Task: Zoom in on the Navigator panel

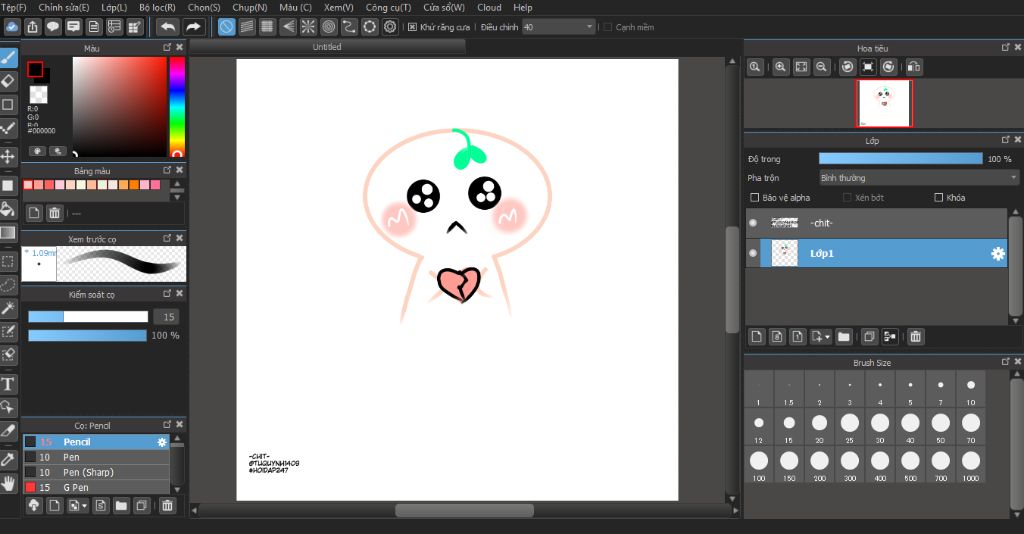Action: point(780,67)
